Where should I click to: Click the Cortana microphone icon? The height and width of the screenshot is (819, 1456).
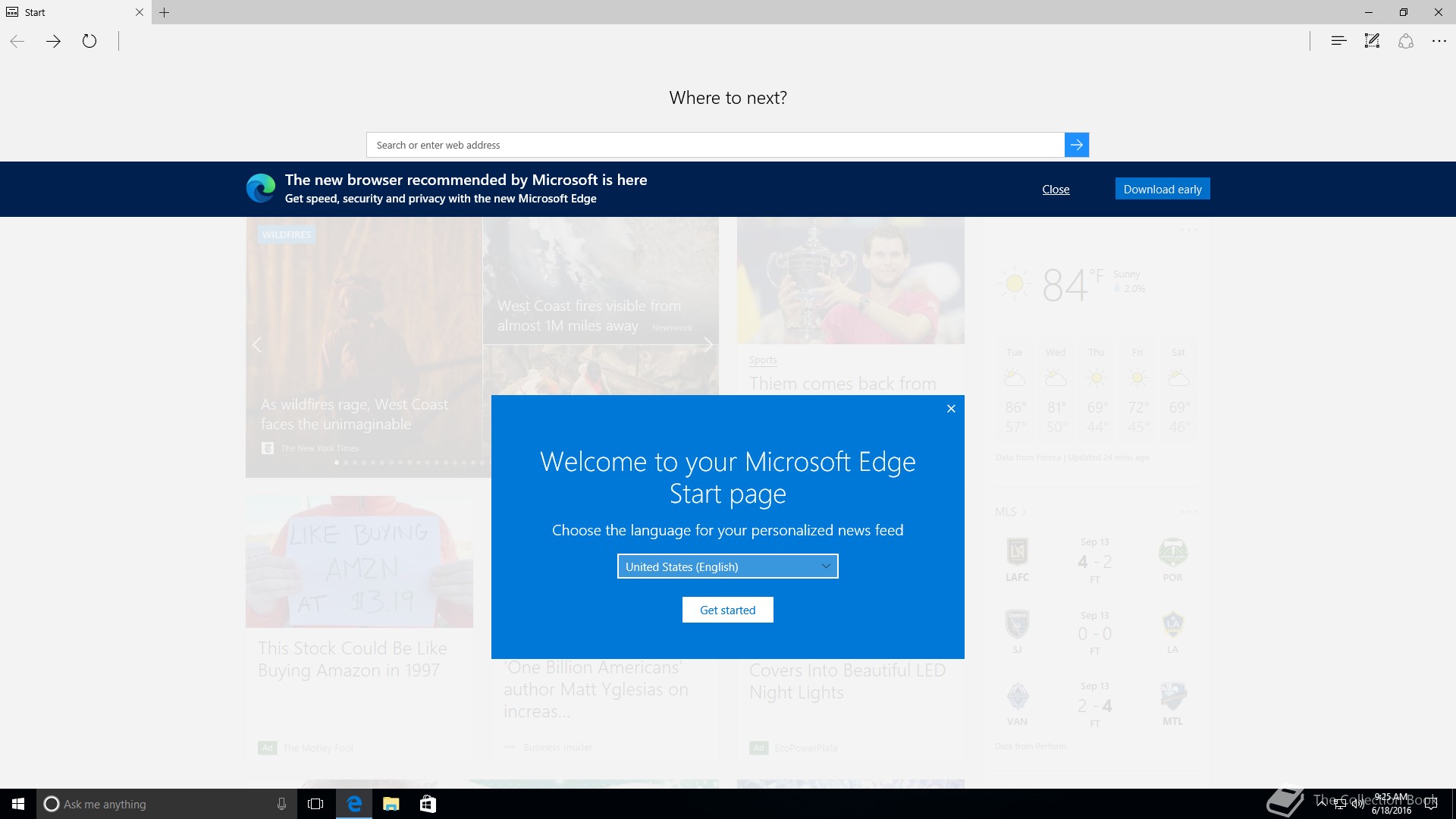coord(281,804)
